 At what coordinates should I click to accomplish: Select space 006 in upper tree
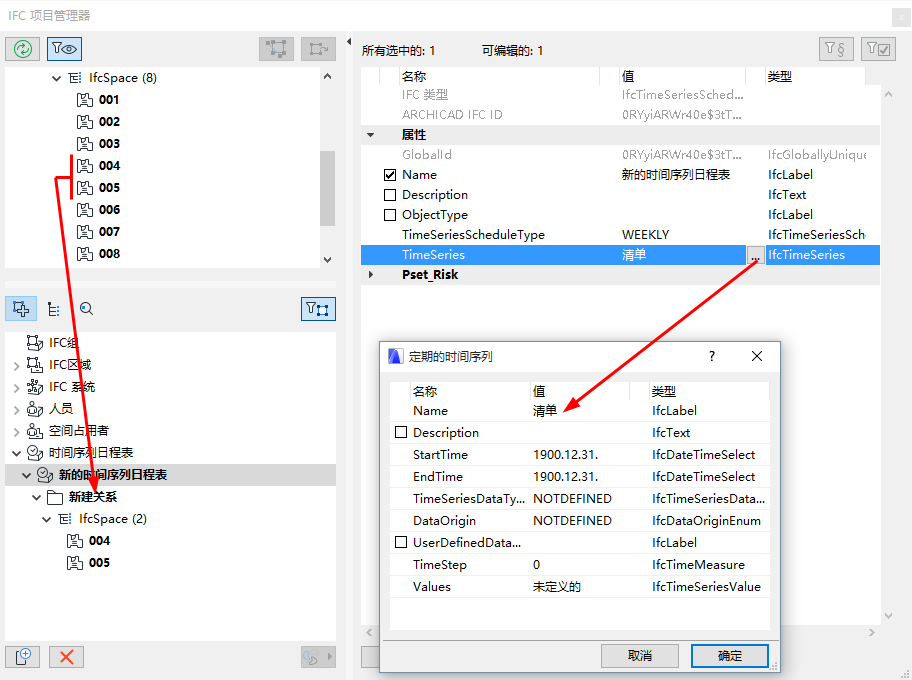[109, 210]
